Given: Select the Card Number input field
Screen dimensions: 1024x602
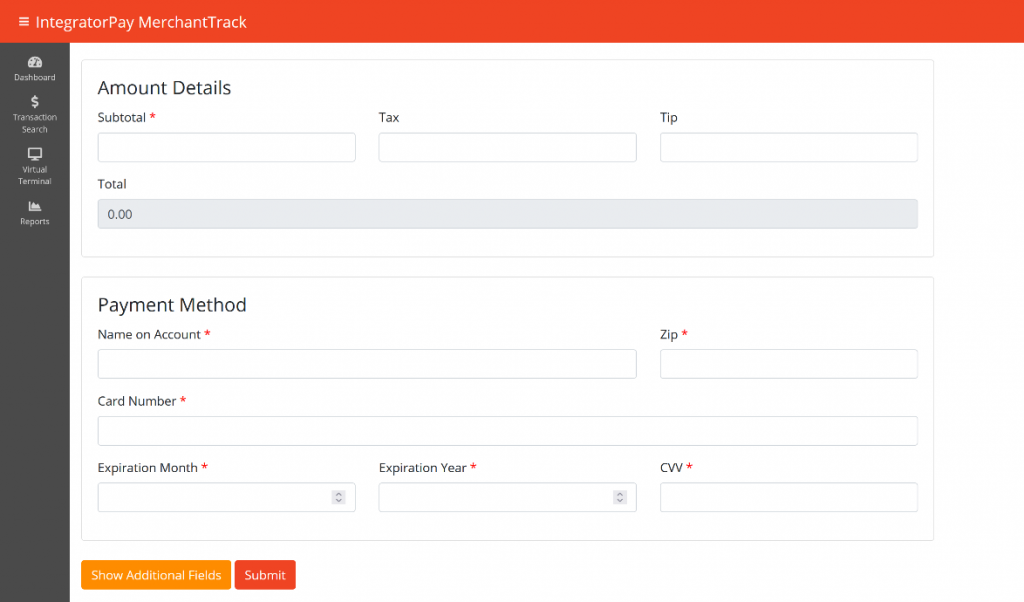Looking at the screenshot, I should click(507, 431).
